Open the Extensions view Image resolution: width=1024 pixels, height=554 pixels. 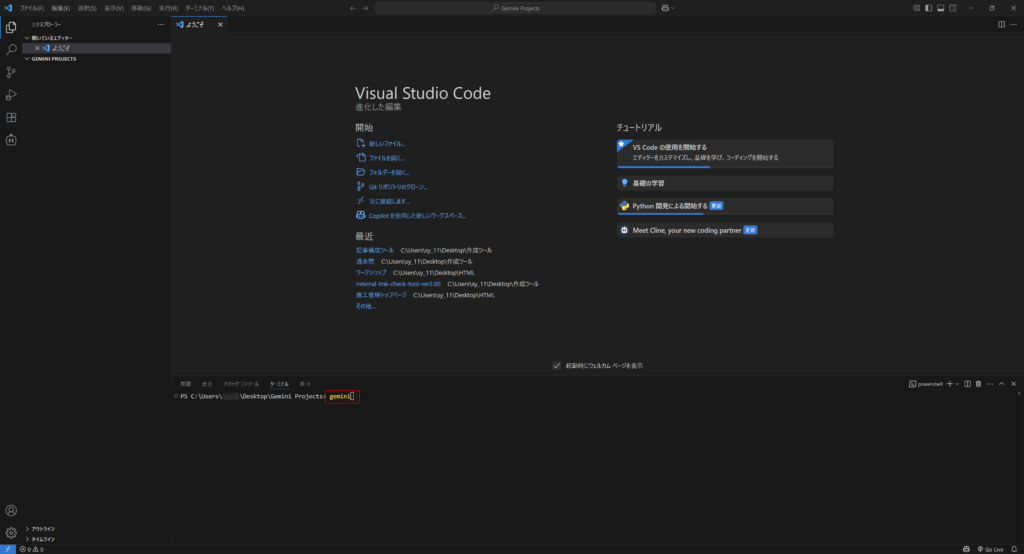(x=11, y=118)
